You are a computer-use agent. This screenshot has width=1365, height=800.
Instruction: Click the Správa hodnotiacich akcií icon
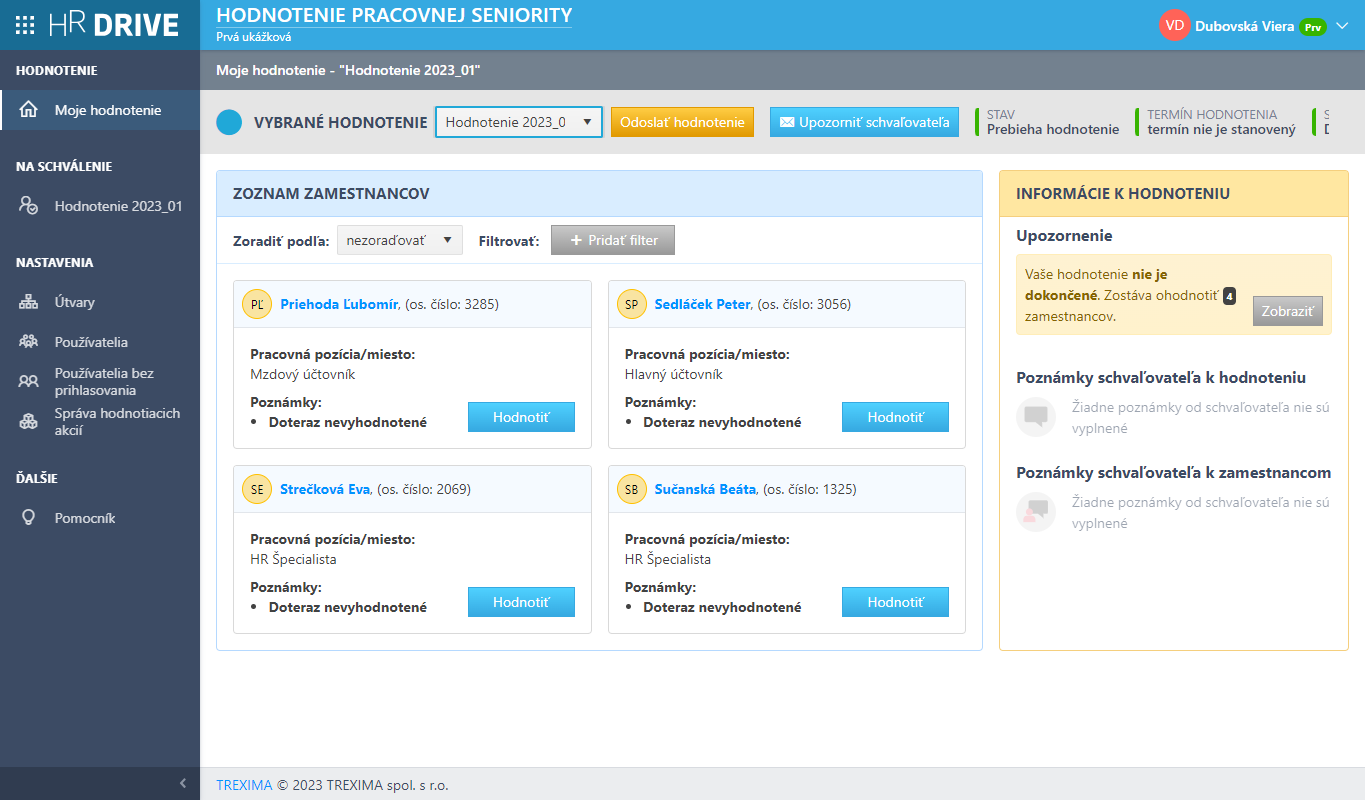[x=29, y=422]
